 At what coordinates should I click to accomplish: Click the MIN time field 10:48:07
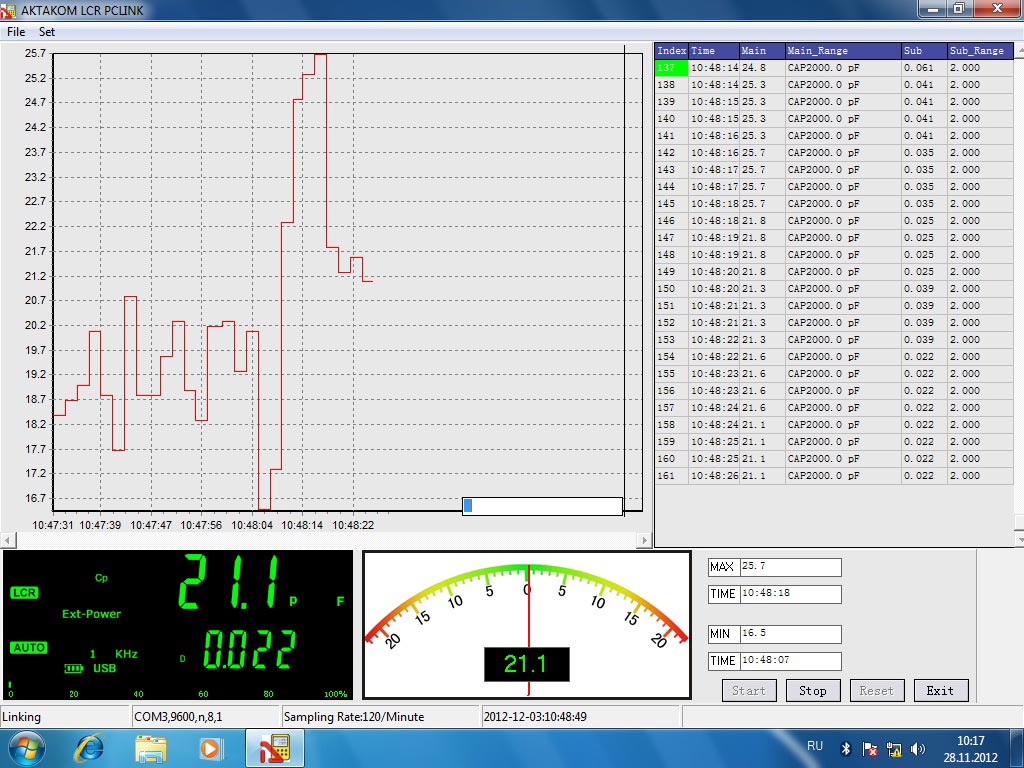point(790,661)
